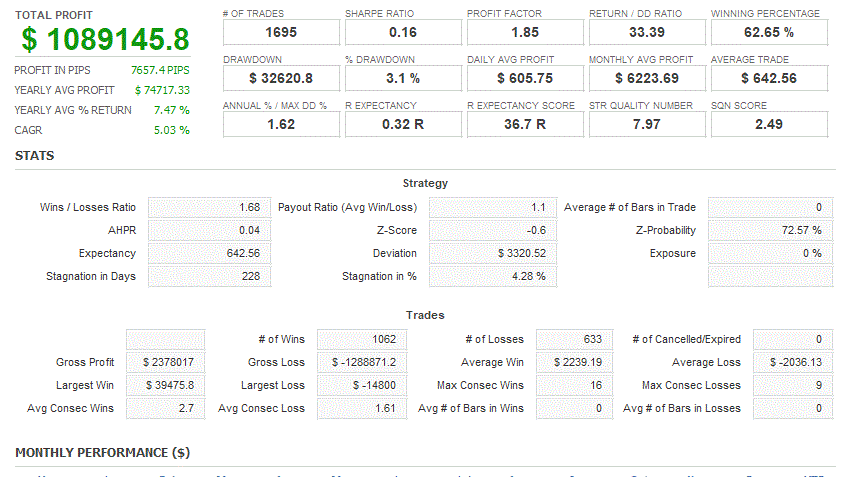The height and width of the screenshot is (477, 847).
Task: Click the Monthly Avg Profit value box
Action: 647,78
